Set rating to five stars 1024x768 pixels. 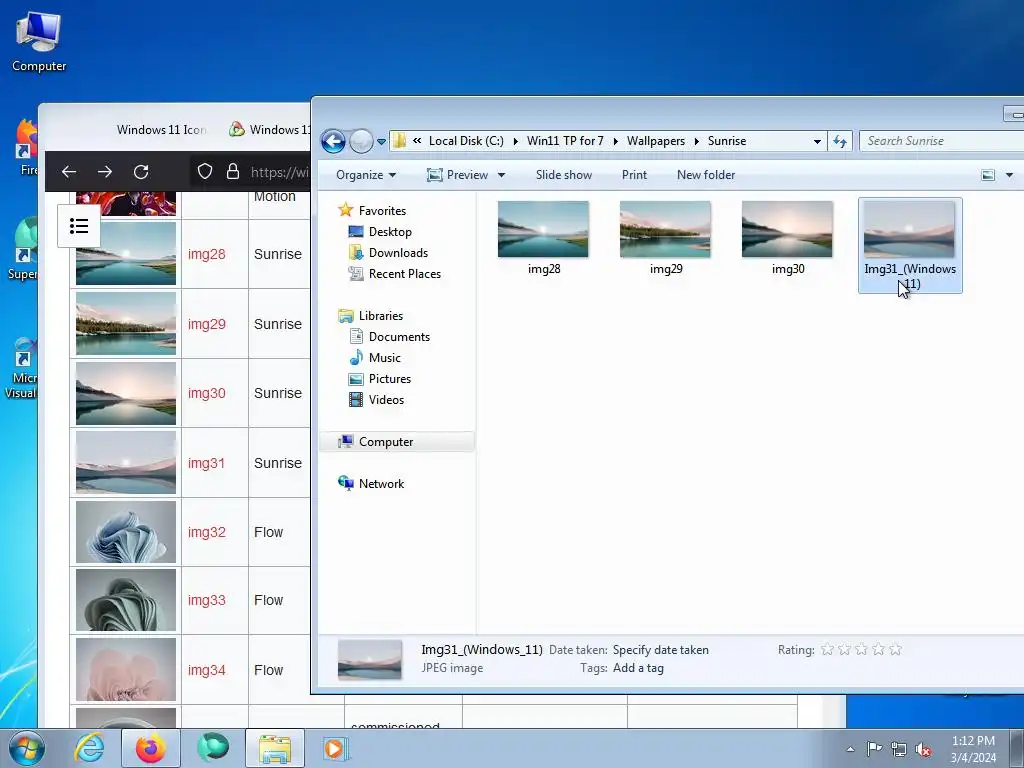(895, 650)
